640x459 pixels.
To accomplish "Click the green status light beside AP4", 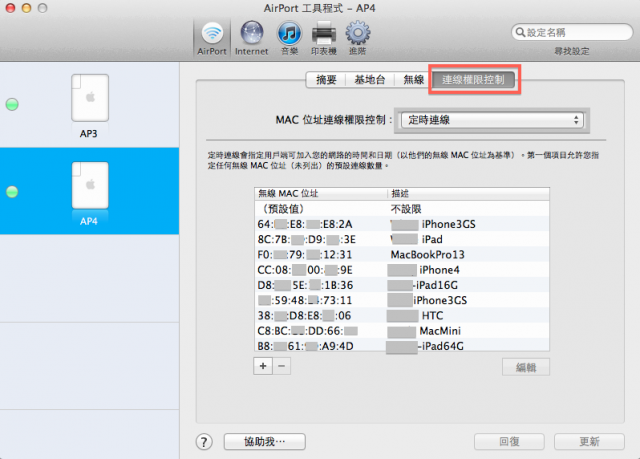I will click(12, 192).
